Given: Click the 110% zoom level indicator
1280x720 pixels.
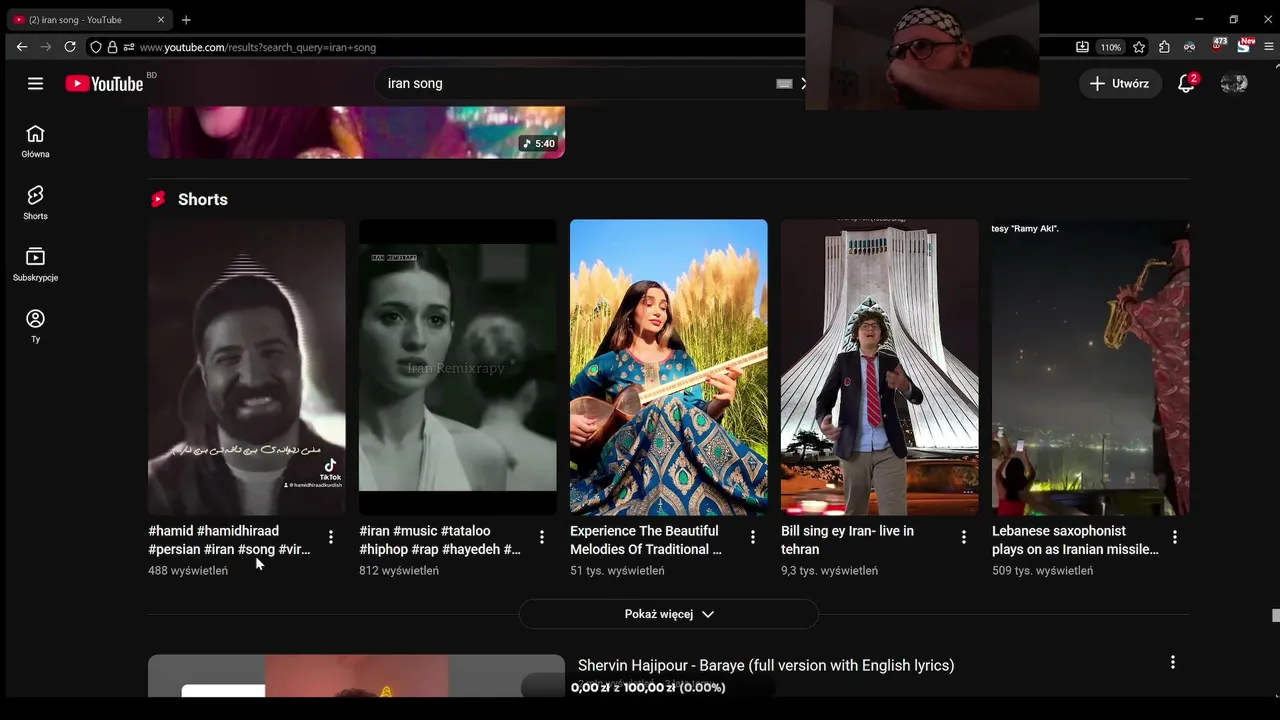Looking at the screenshot, I should 1111,47.
